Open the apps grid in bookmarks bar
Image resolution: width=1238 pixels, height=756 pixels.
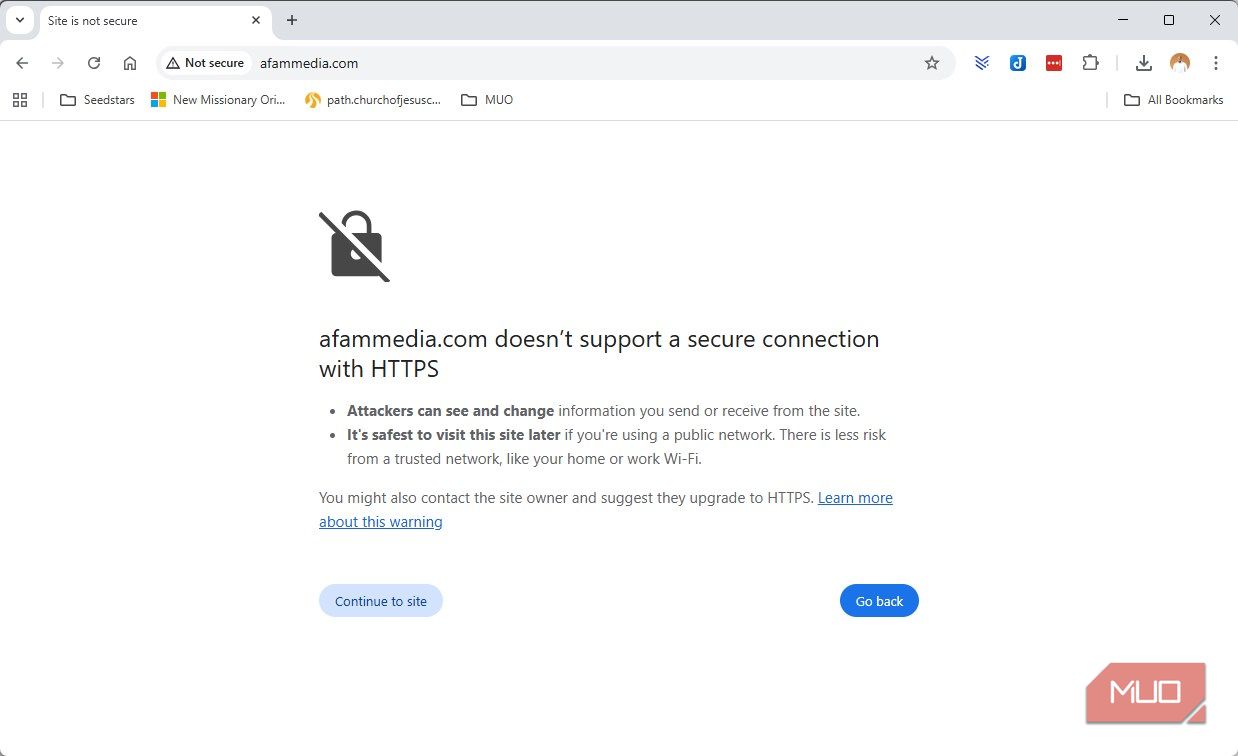[x=20, y=100]
